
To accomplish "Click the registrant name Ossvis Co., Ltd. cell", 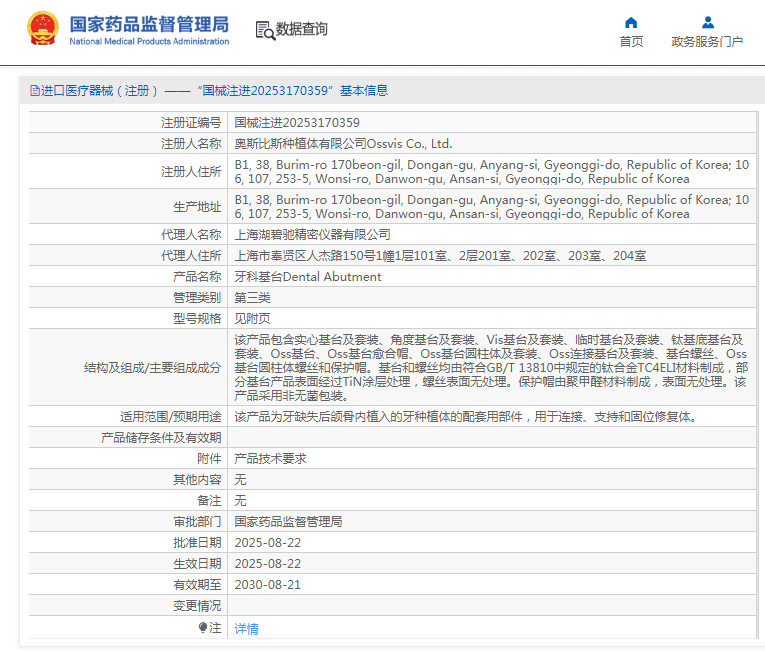I will pos(343,144).
